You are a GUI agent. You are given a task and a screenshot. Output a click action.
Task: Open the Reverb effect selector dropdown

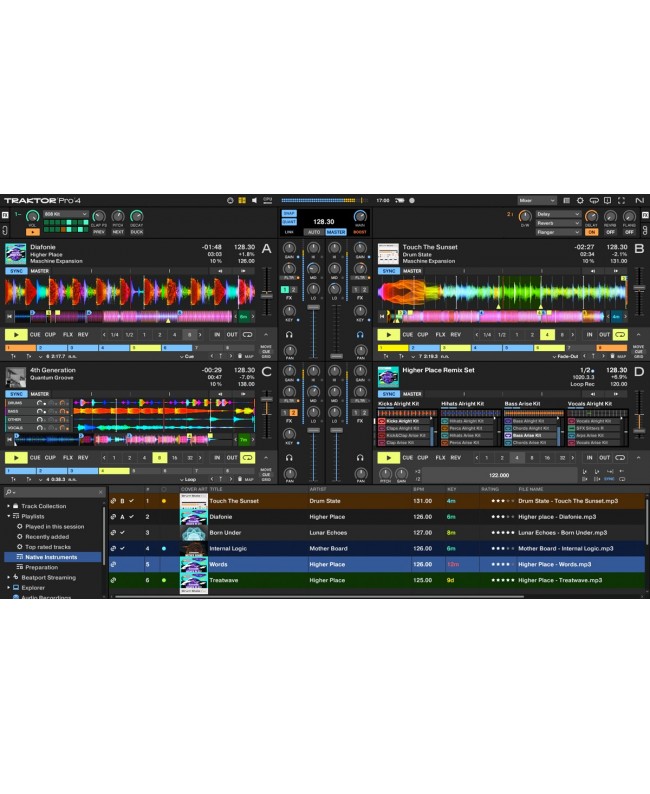[558, 223]
